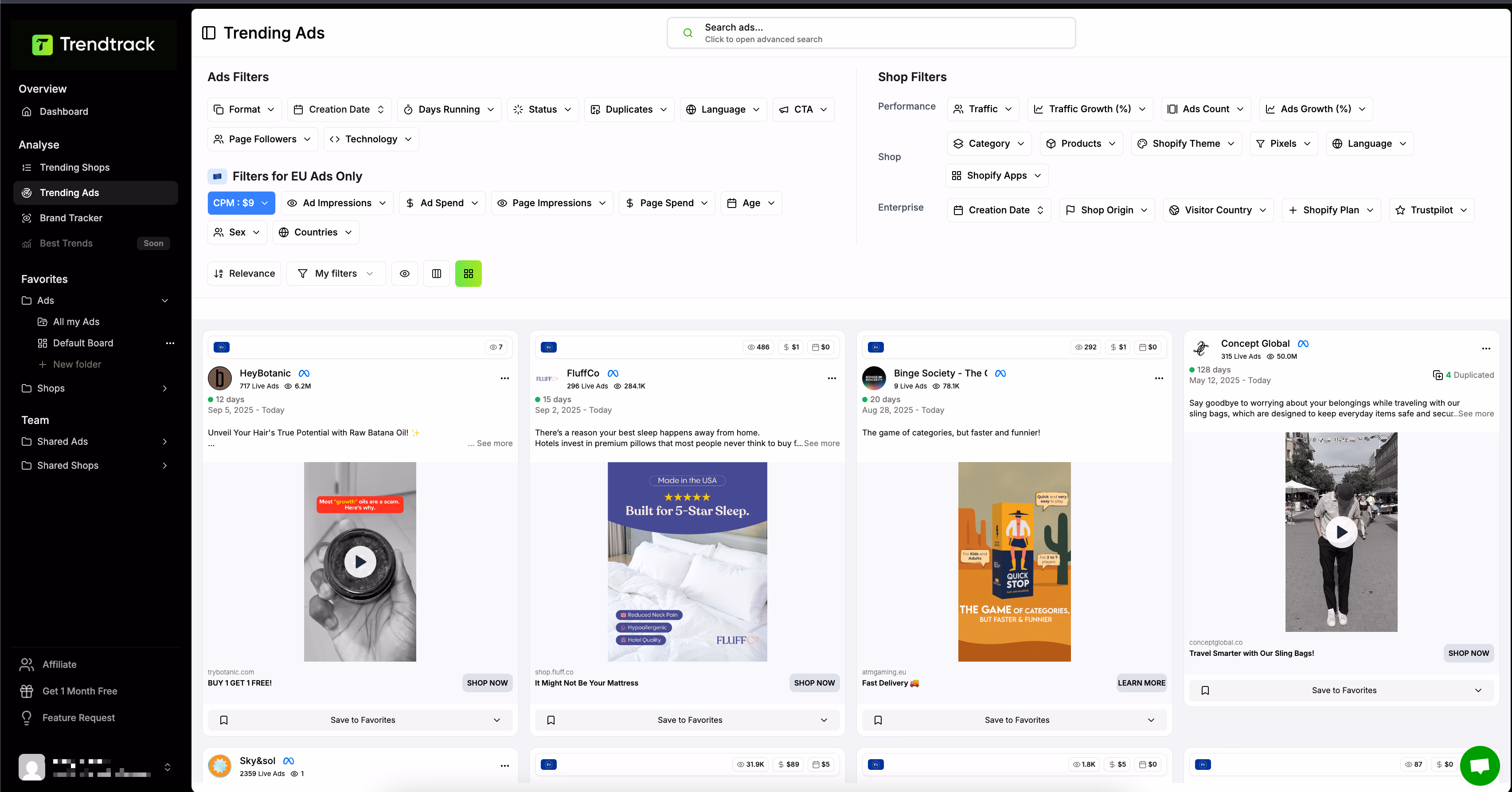Click the bookmark icon on HeyBotanic ad
Viewport: 1512px width, 792px height.
click(x=223, y=720)
